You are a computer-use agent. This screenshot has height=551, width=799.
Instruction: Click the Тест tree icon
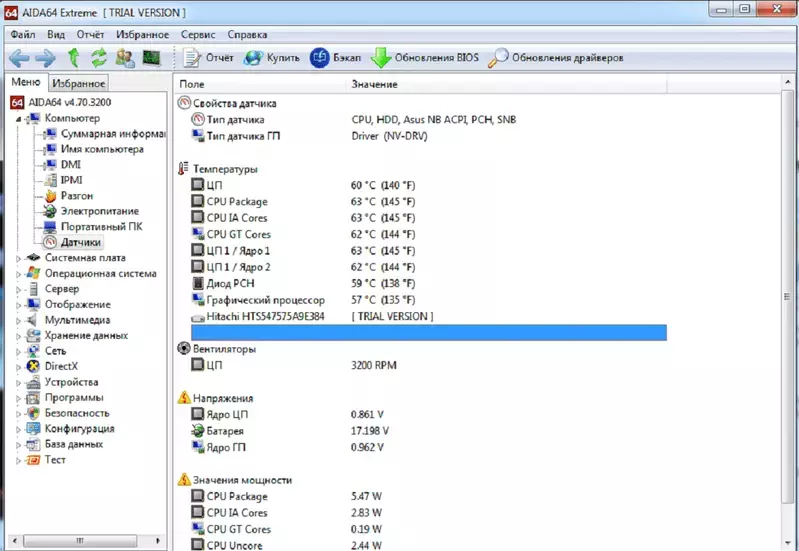click(33, 460)
